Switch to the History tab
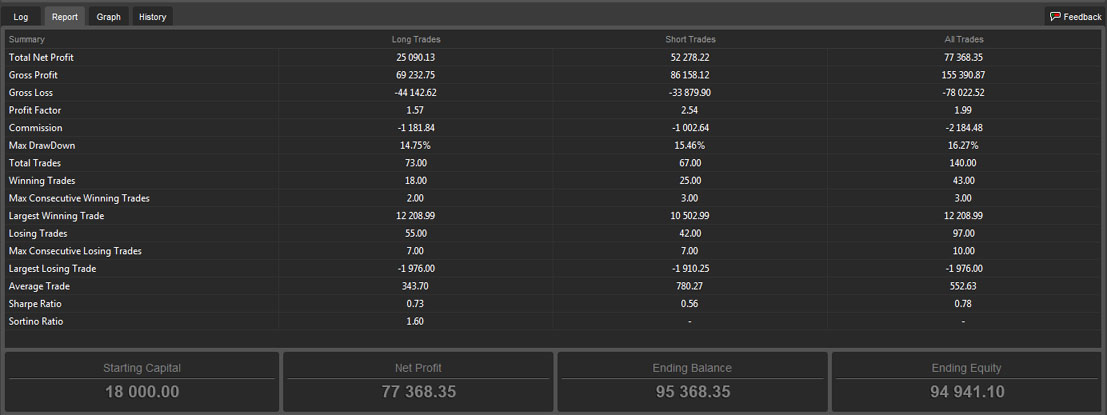The height and width of the screenshot is (415, 1107). pos(152,17)
